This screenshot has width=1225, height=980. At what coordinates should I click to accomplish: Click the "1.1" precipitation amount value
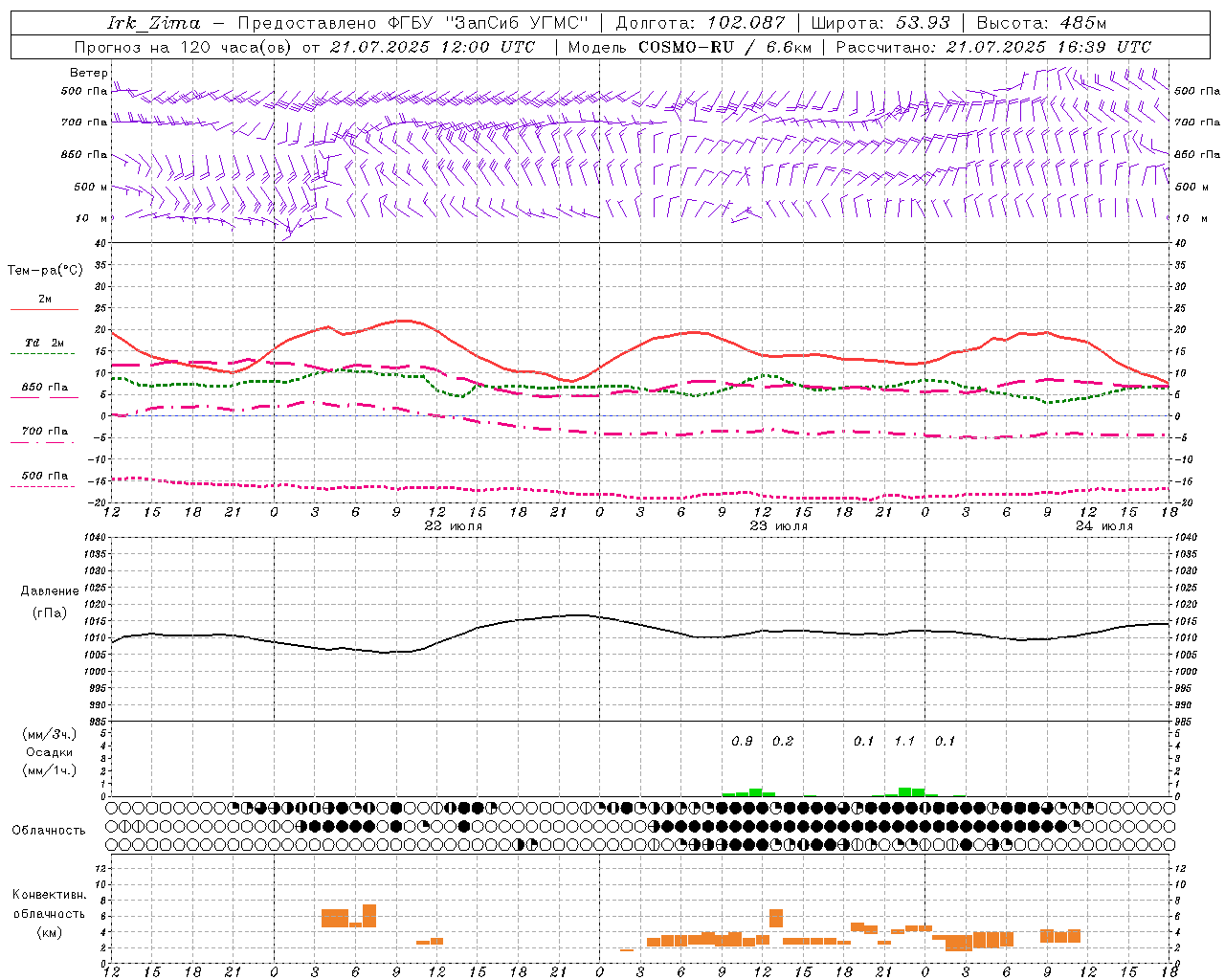[x=904, y=741]
